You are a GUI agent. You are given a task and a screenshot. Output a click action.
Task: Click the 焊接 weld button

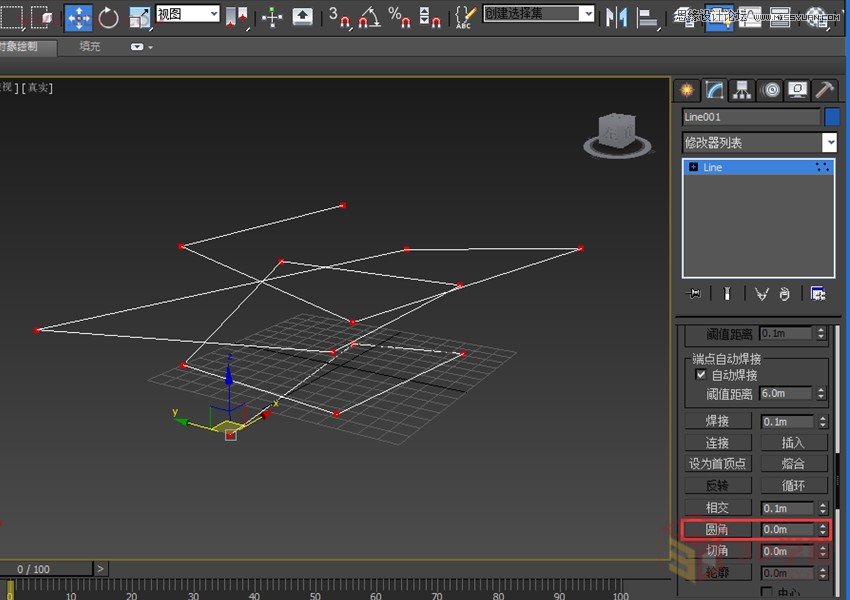coord(718,420)
